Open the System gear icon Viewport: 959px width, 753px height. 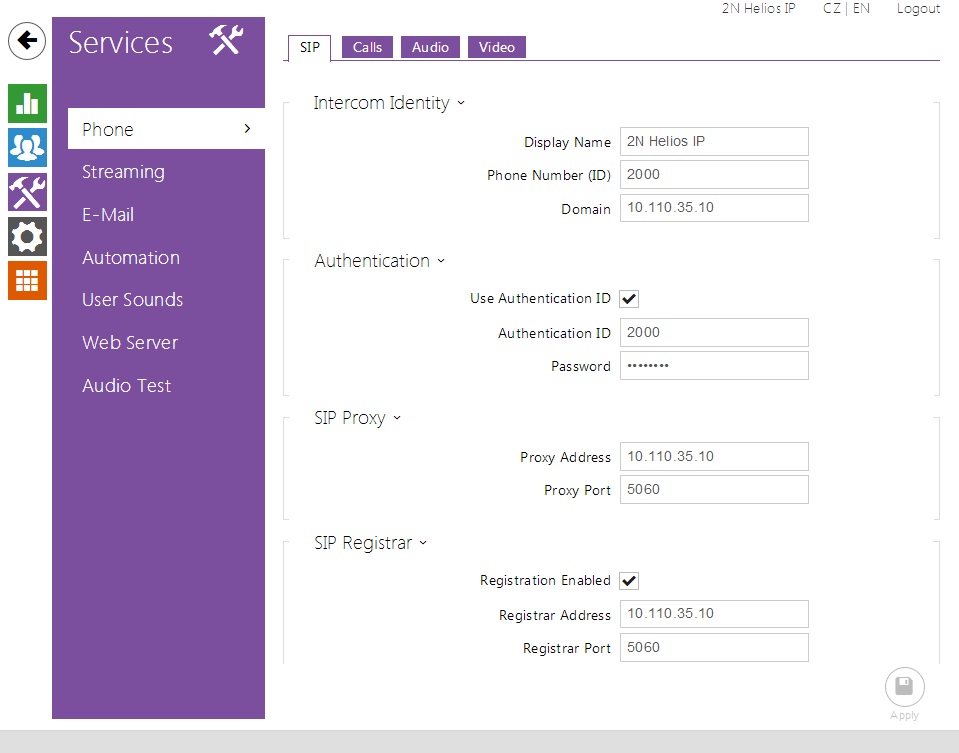point(27,236)
